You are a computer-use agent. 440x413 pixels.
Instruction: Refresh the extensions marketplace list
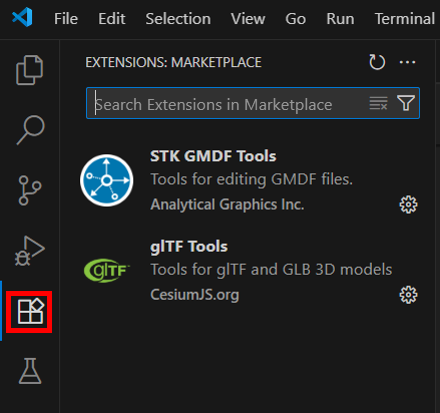pyautogui.click(x=377, y=62)
